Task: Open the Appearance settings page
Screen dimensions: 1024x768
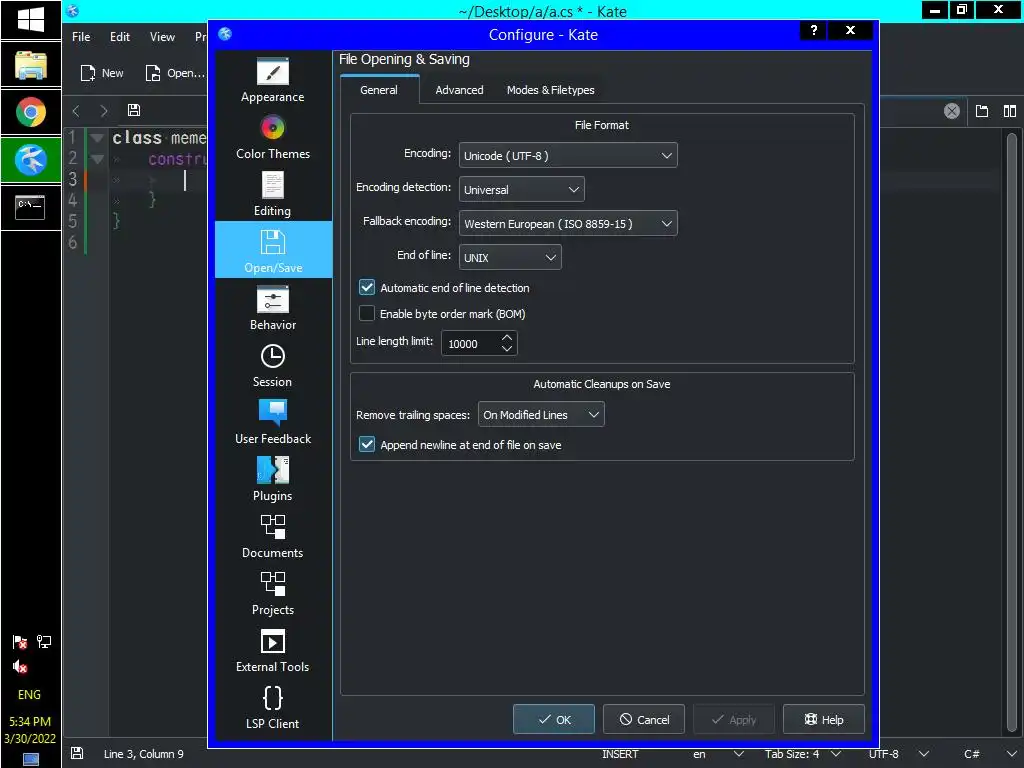Action: [x=273, y=80]
